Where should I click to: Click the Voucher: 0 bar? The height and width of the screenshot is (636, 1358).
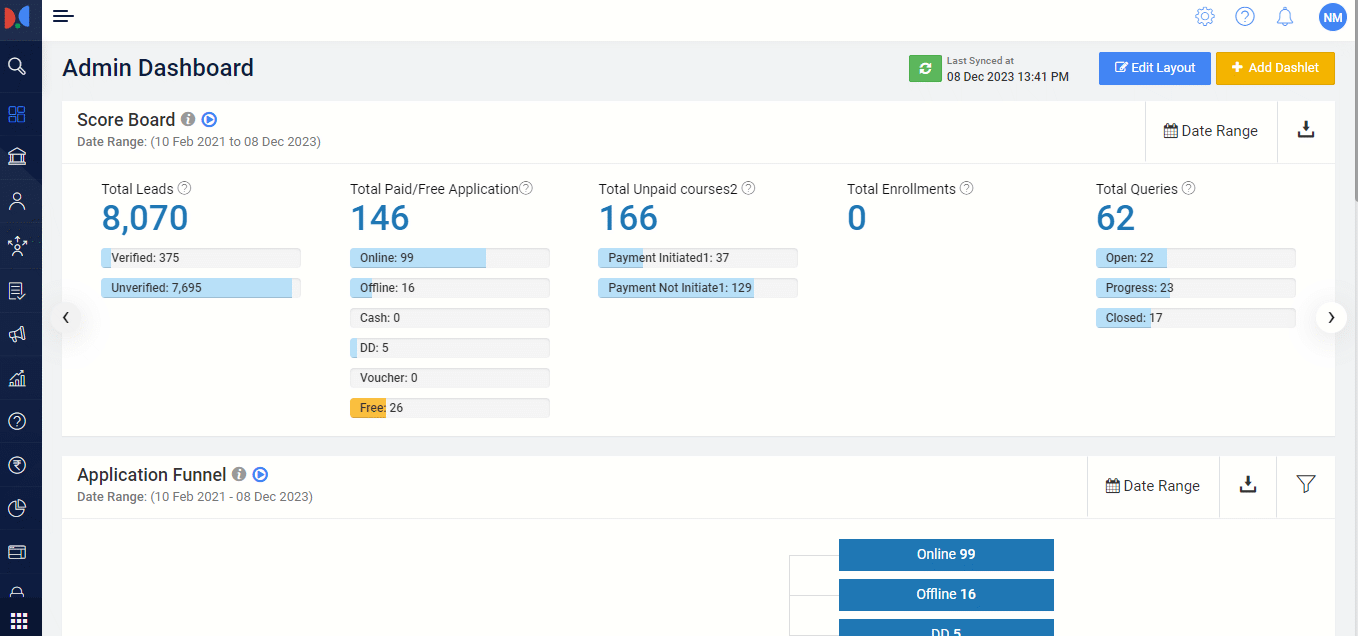pyautogui.click(x=450, y=378)
